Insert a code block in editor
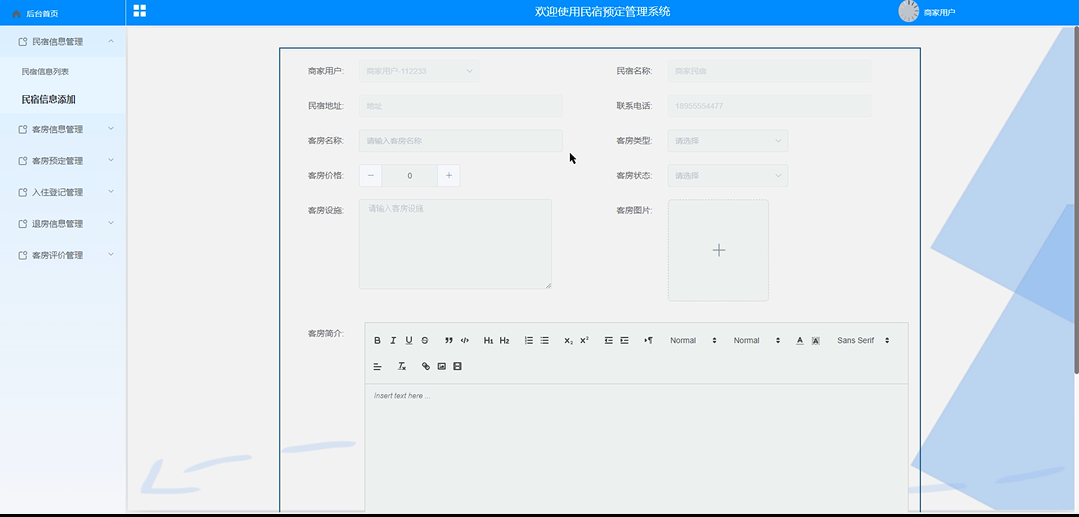This screenshot has height=517, width=1079. click(464, 340)
